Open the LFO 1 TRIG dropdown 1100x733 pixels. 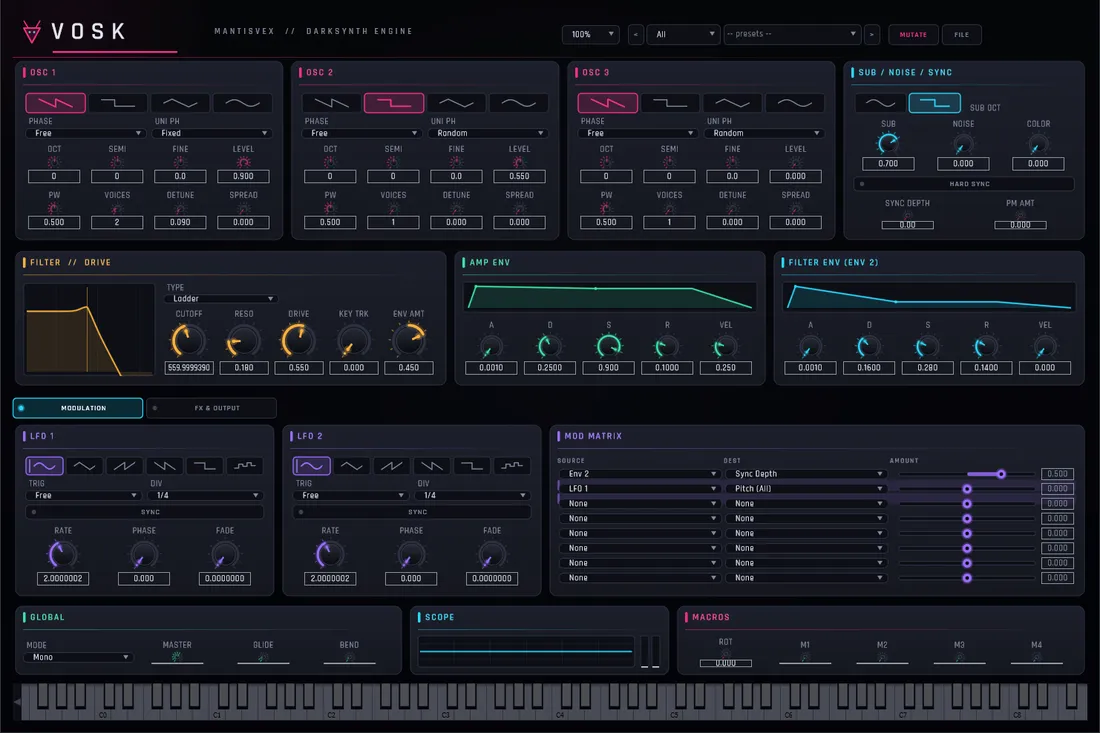[83, 495]
